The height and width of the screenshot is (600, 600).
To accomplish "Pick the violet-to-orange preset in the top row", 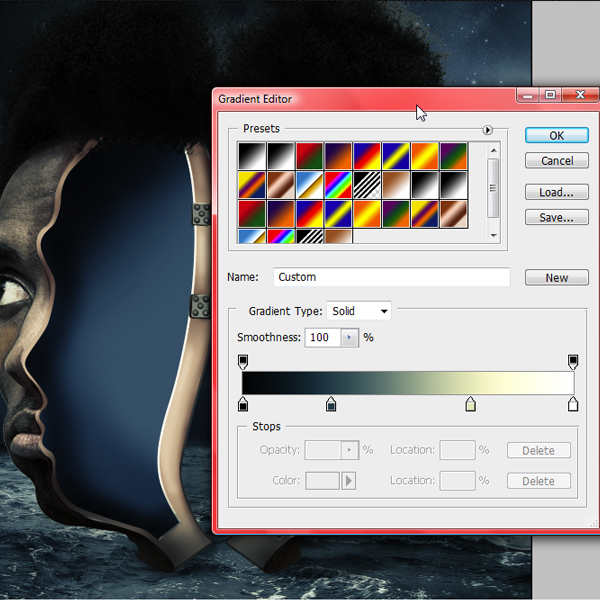I will point(338,156).
